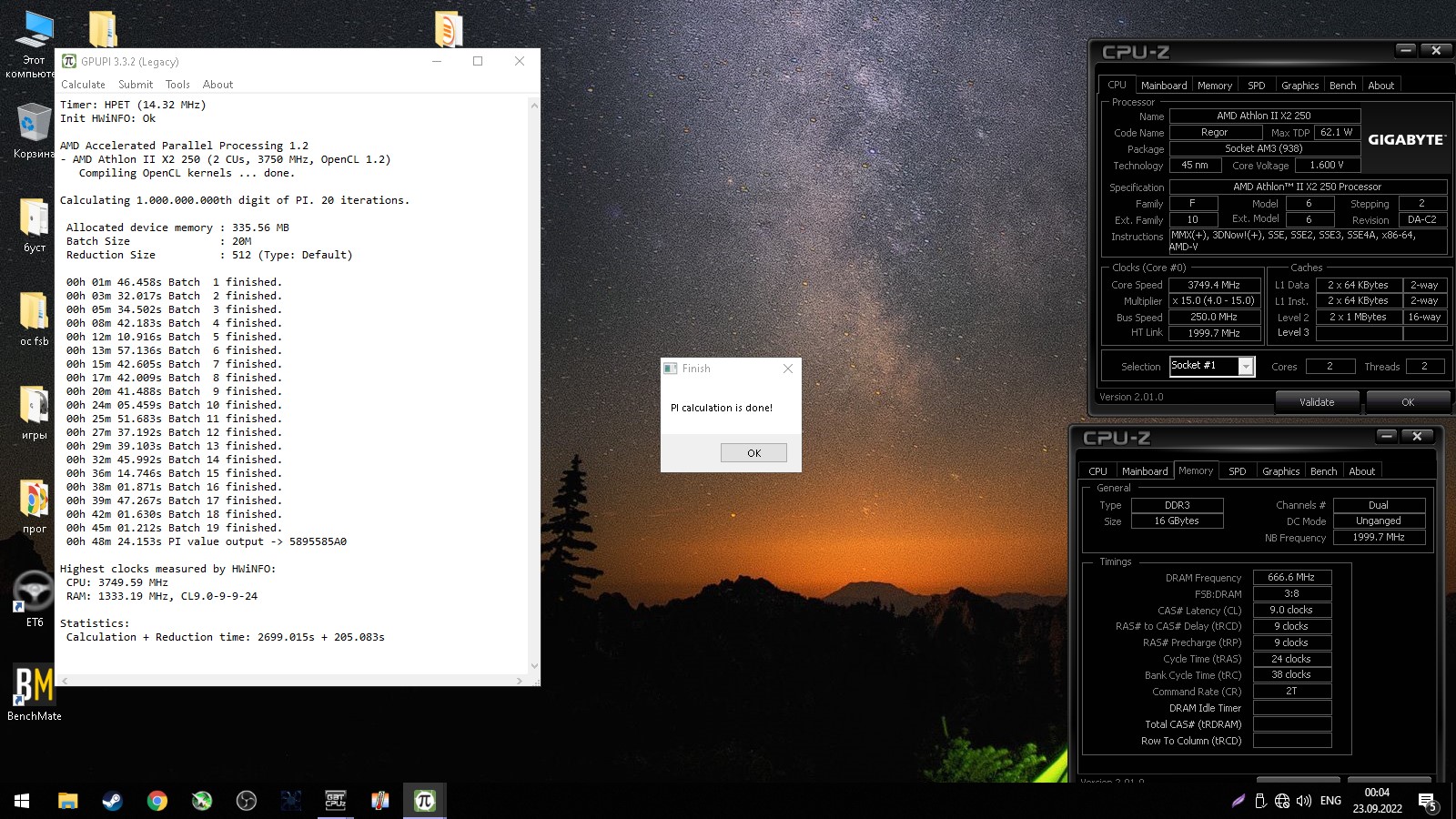Open Google Chrome from the taskbar

[x=157, y=801]
